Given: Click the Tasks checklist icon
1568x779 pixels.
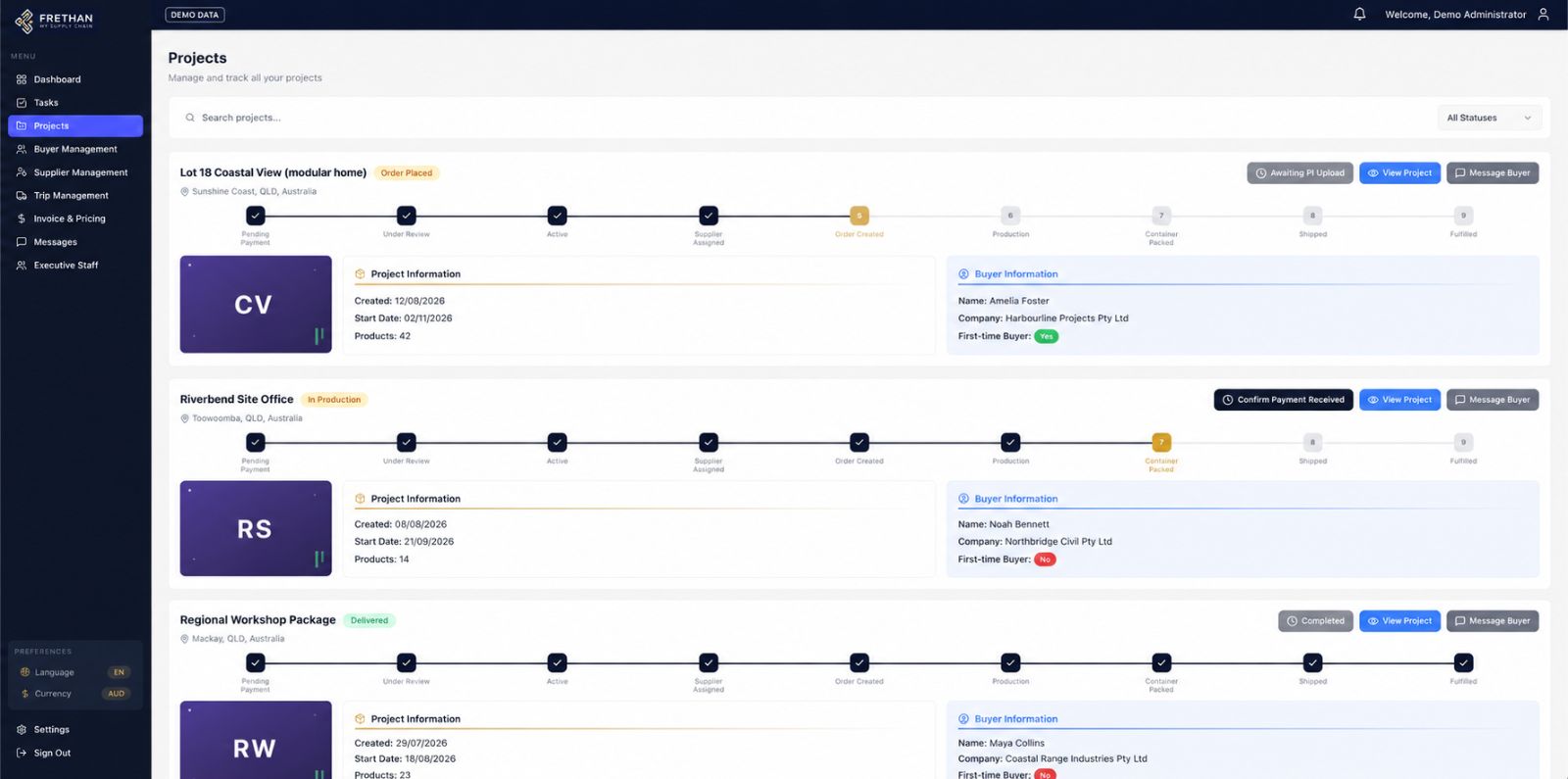Looking at the screenshot, I should pos(22,103).
